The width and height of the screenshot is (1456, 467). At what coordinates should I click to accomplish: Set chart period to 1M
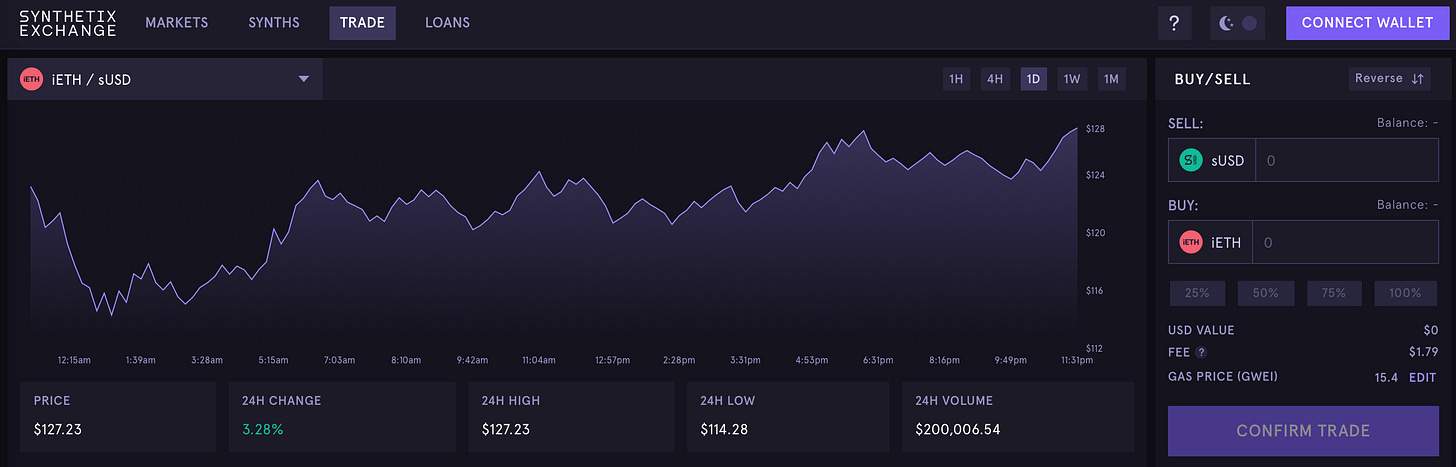click(x=1111, y=79)
